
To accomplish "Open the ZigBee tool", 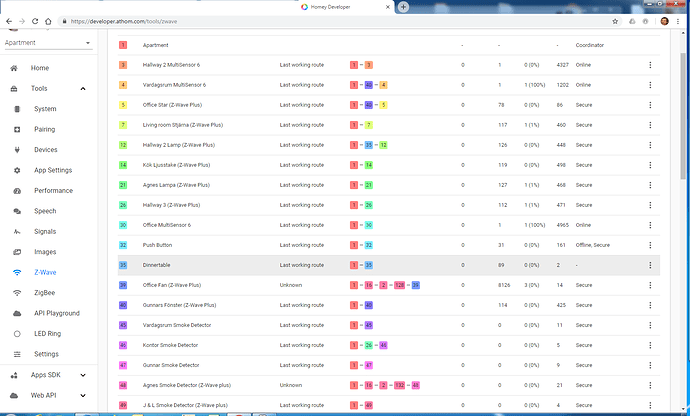I will tap(46, 292).
